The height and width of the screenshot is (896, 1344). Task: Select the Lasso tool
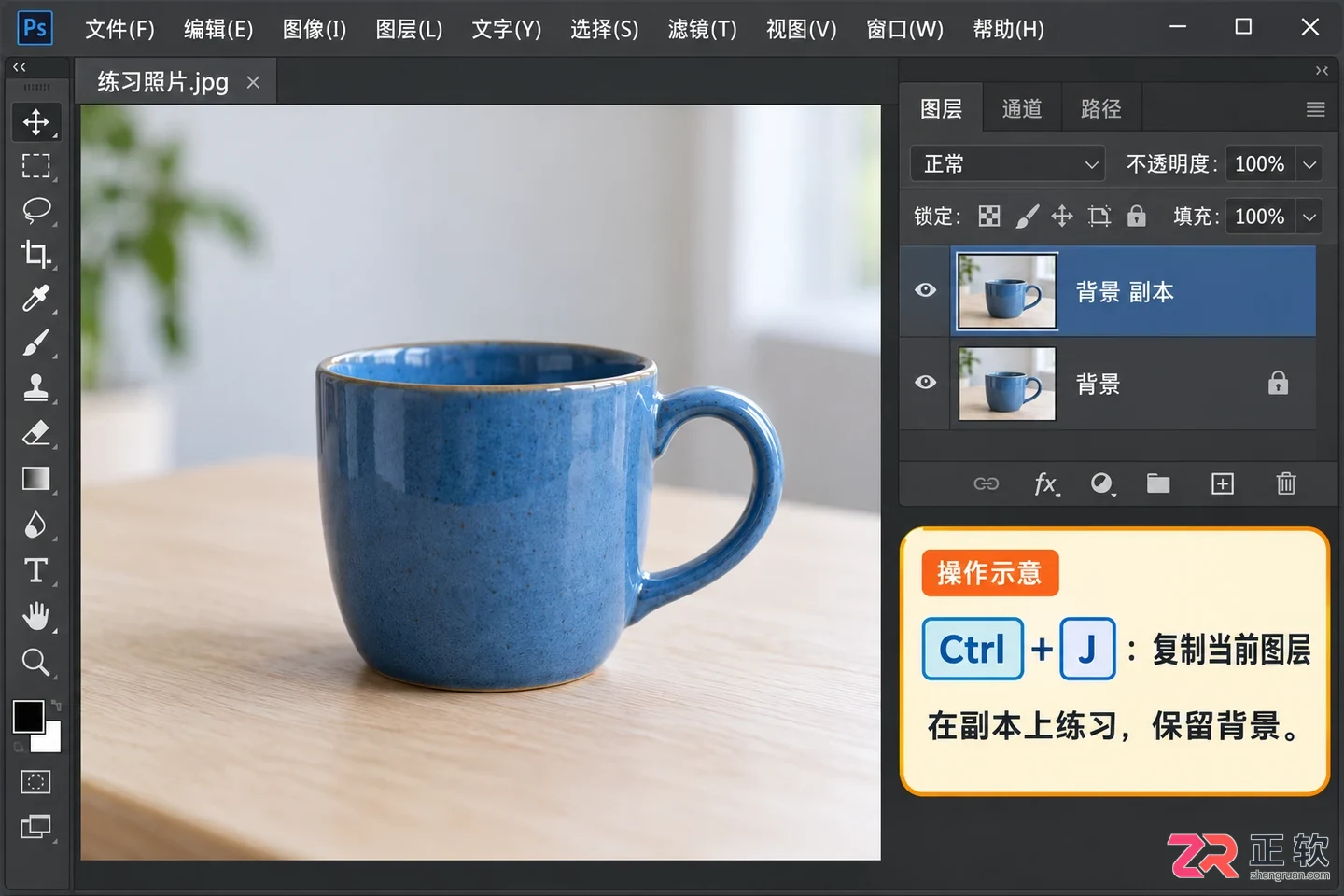[36, 210]
